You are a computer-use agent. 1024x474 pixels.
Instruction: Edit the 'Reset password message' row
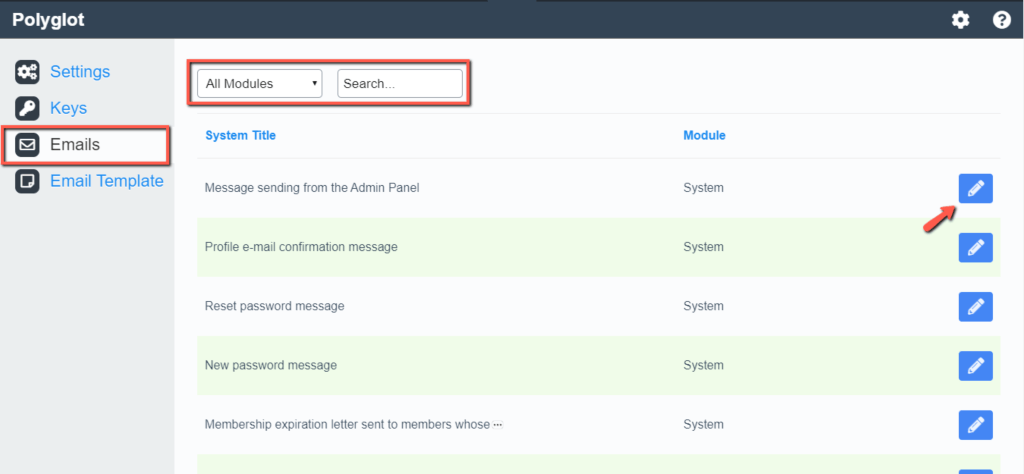(x=976, y=306)
